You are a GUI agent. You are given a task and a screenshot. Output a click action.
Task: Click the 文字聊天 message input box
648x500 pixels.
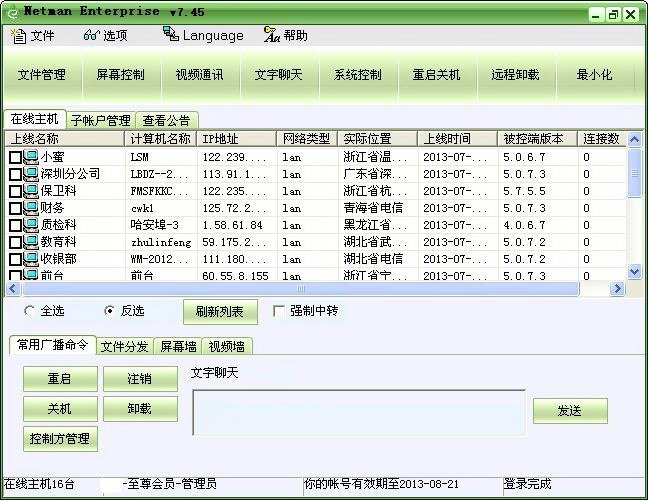pyautogui.click(x=359, y=412)
